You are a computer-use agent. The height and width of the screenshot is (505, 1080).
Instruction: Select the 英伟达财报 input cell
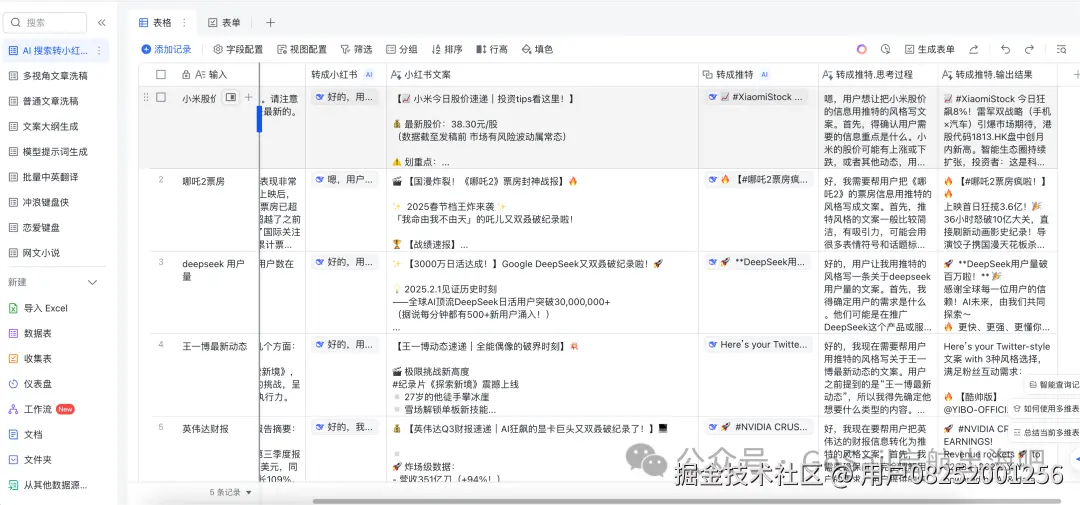[216, 449]
